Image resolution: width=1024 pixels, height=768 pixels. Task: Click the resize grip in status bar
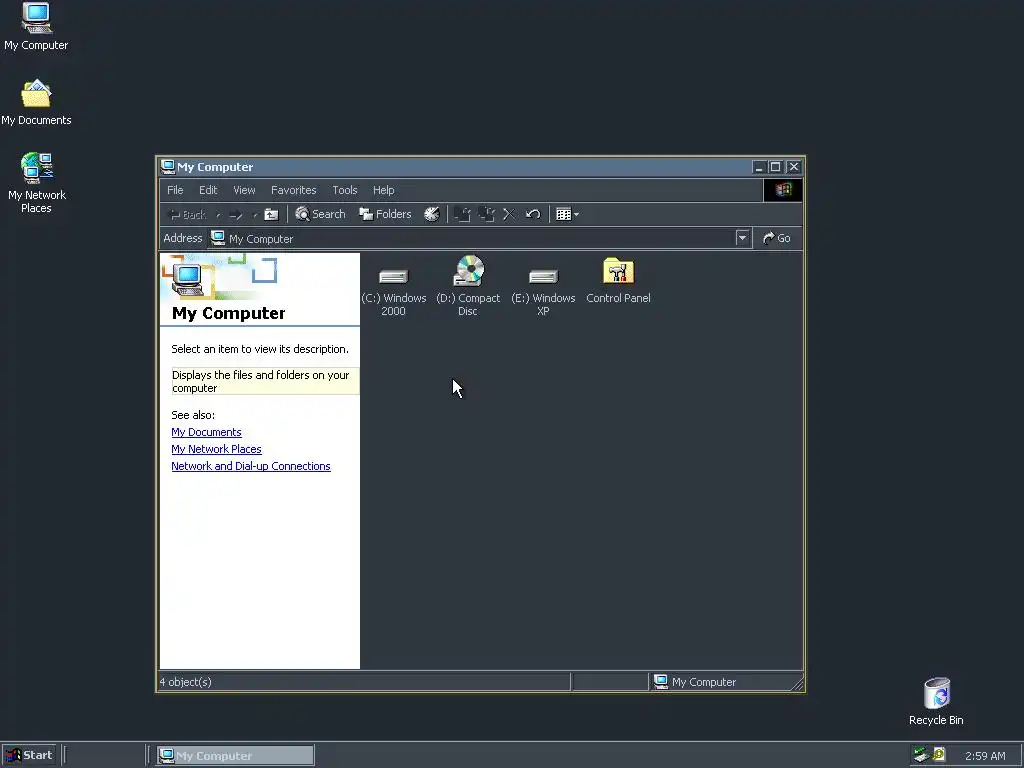(797, 684)
